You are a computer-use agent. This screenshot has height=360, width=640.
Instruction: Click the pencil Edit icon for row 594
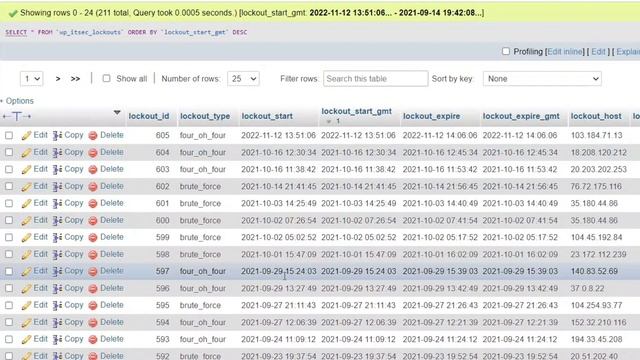click(27, 322)
